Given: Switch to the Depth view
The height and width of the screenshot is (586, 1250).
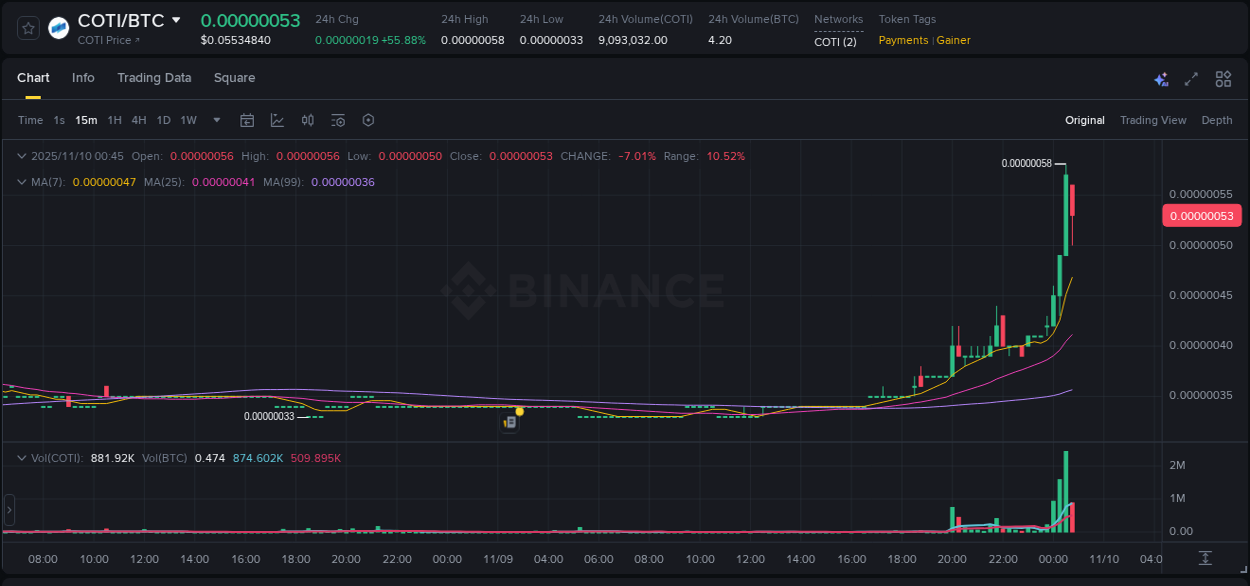Looking at the screenshot, I should pyautogui.click(x=1217, y=120).
